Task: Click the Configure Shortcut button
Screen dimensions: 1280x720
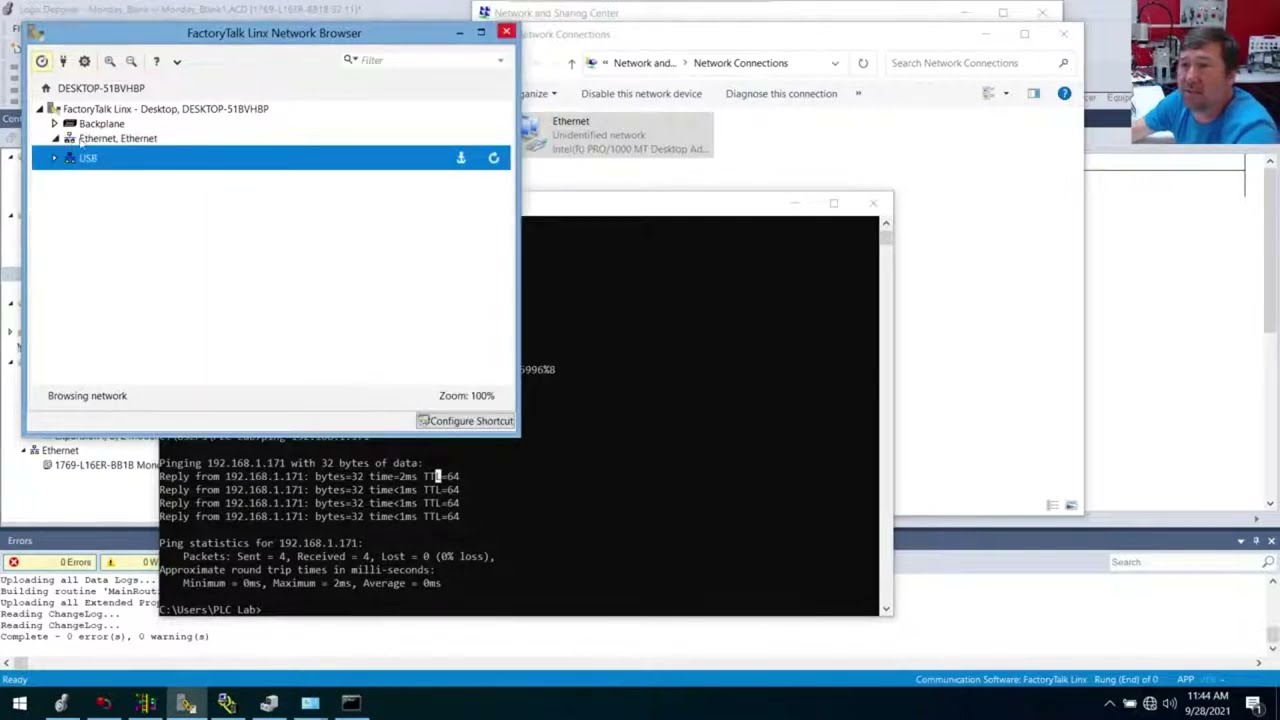Action: click(x=466, y=421)
